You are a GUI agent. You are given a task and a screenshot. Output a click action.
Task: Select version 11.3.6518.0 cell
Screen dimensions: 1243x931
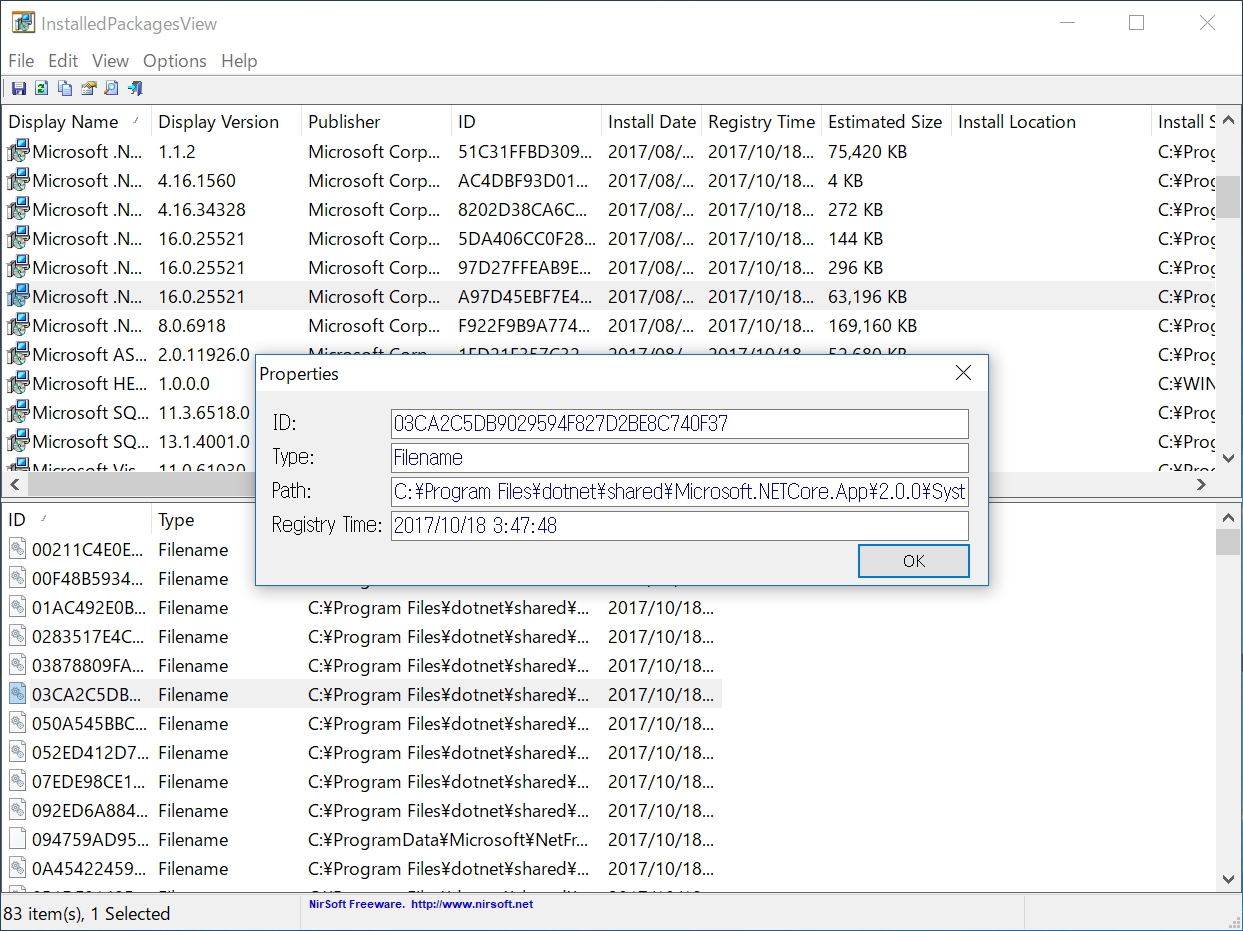(204, 412)
